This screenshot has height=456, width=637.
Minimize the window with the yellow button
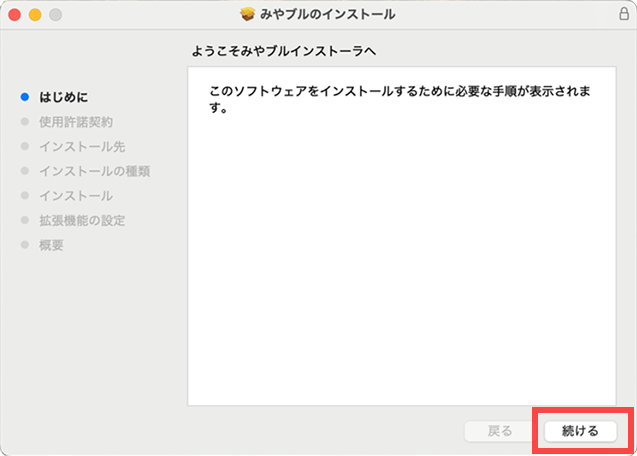34,15
